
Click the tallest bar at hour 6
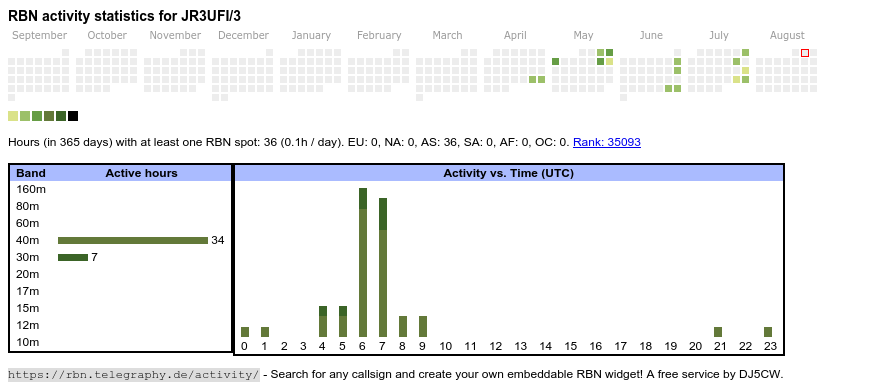point(363,262)
